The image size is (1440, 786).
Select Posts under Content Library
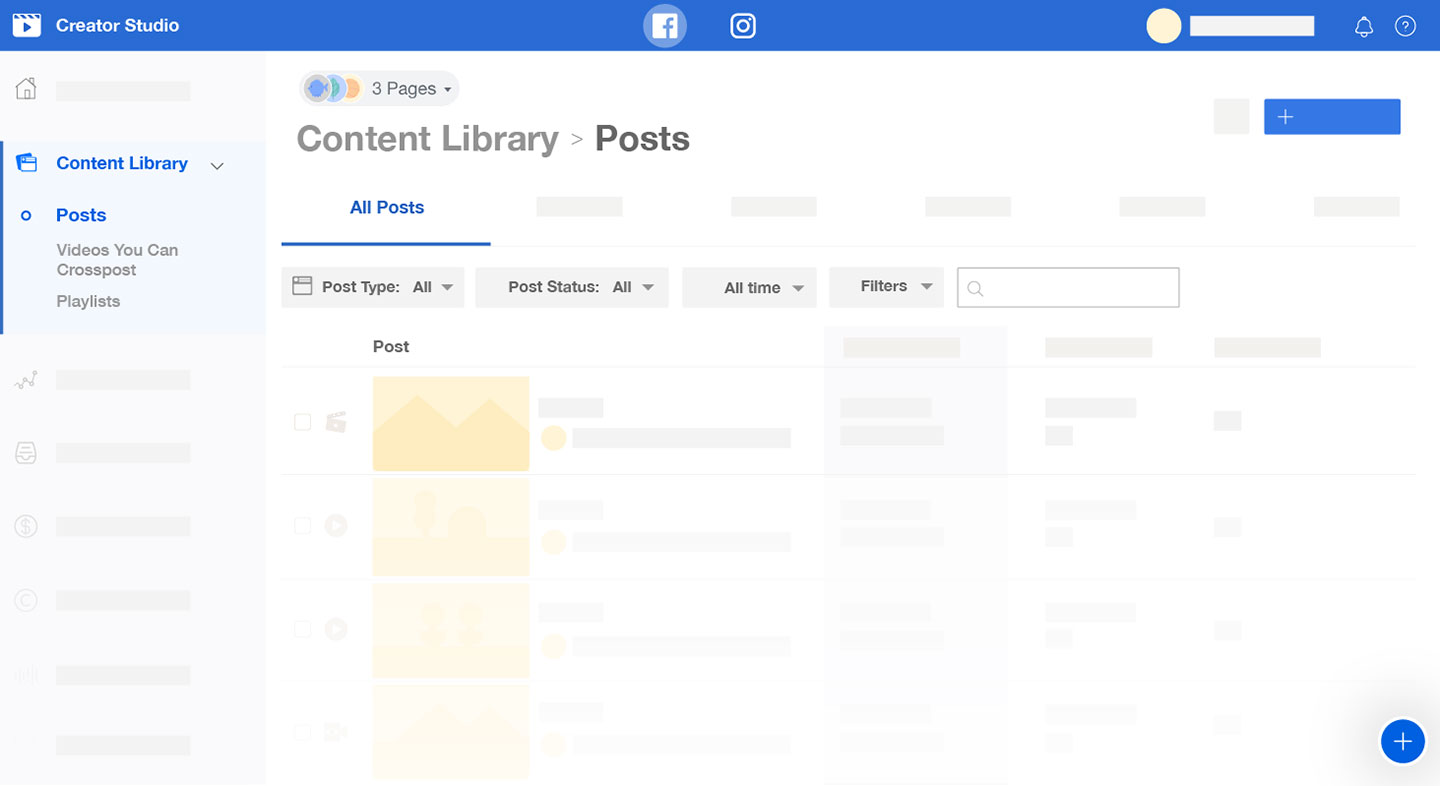(80, 215)
